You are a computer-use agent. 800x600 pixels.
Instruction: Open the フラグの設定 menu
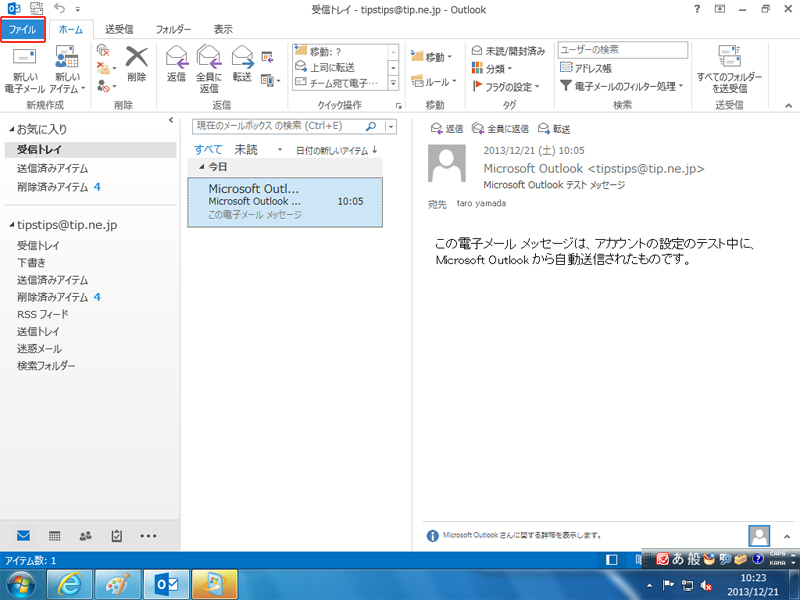coord(506,86)
